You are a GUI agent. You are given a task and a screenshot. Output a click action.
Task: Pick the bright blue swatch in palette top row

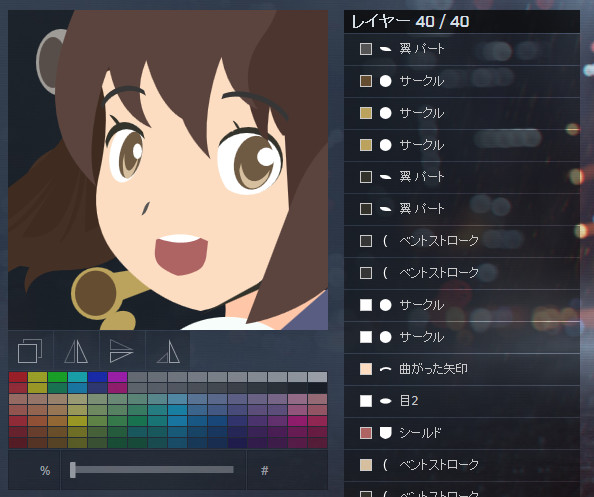[97, 377]
